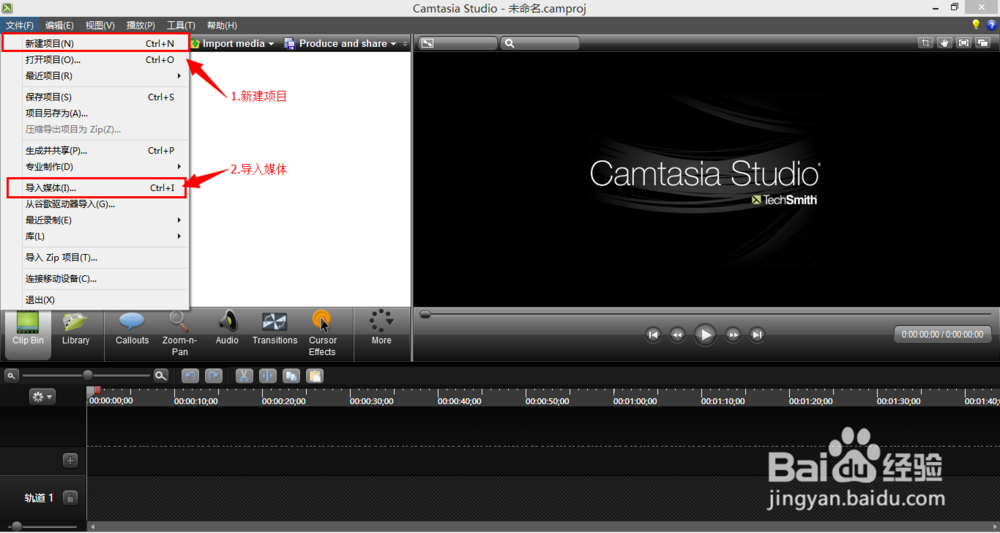Click the track height slider handle
The image size is (1000, 533).
click(x=17, y=527)
